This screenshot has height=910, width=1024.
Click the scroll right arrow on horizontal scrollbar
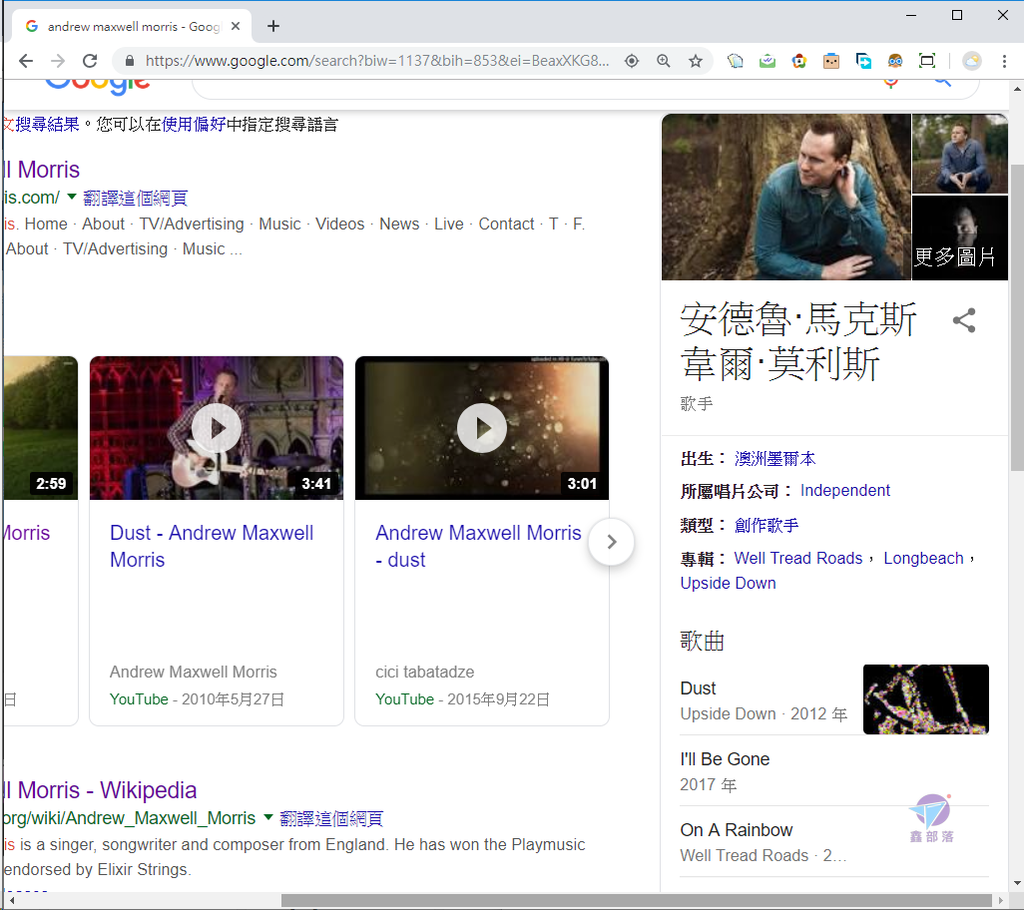pos(1000,900)
